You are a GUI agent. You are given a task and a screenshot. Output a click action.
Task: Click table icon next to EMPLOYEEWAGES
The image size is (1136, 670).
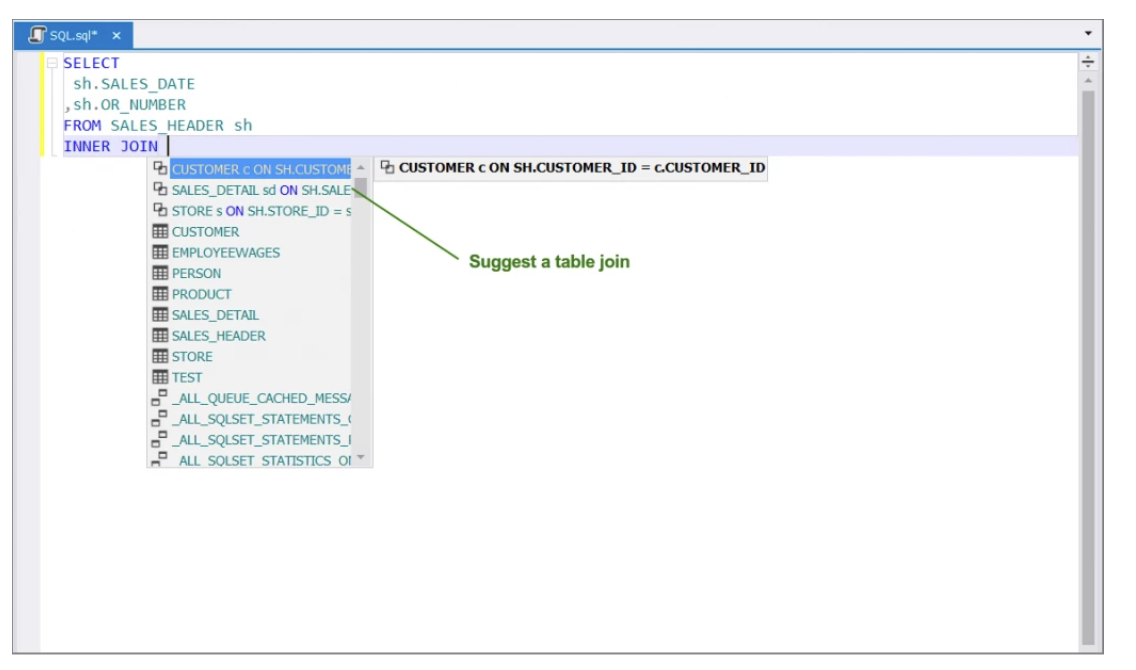point(160,252)
